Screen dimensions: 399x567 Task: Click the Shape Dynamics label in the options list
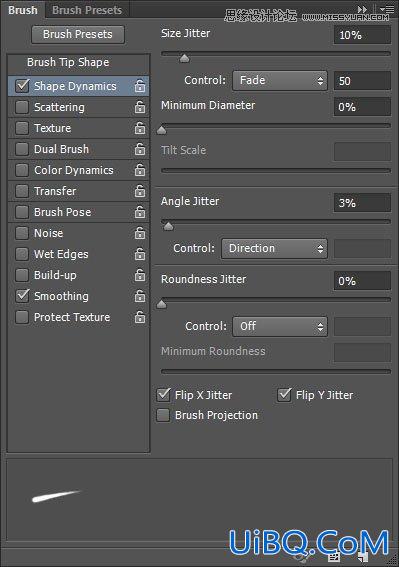pyautogui.click(x=75, y=86)
